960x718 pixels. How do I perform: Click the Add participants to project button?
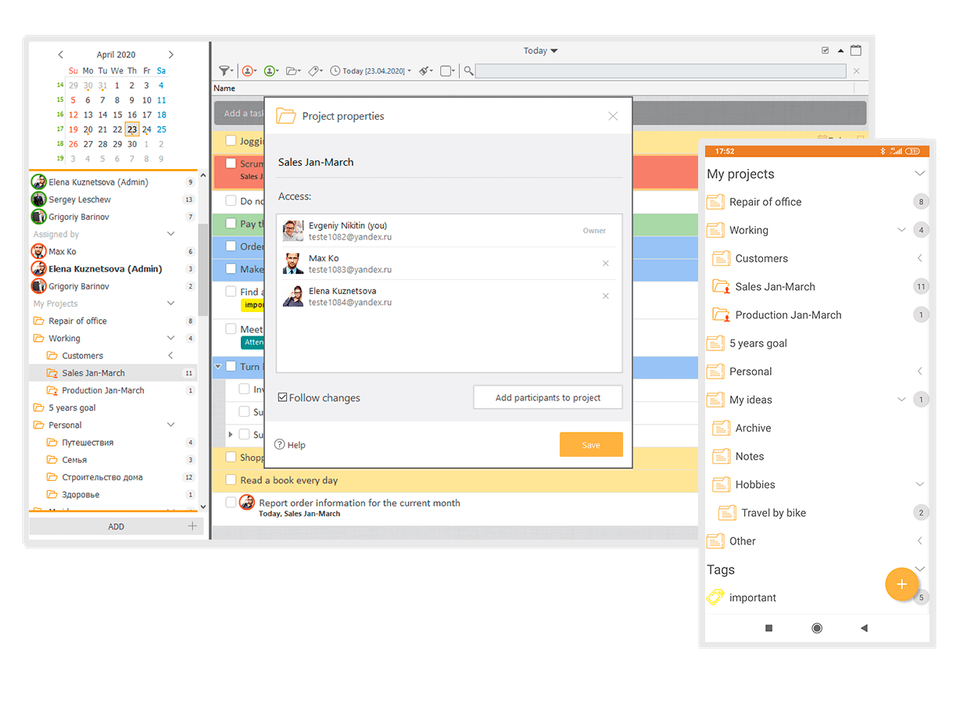[x=548, y=397]
